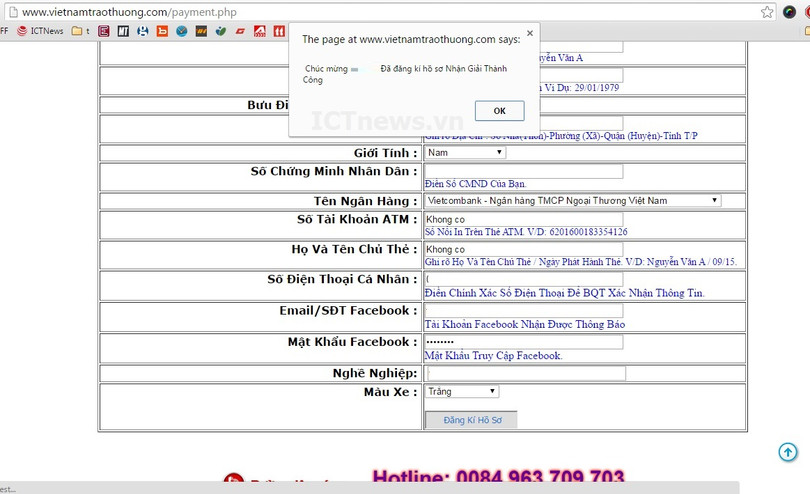The height and width of the screenshot is (494, 810).
Task: Open the yellow bookmark folder 't'
Action: (x=80, y=31)
